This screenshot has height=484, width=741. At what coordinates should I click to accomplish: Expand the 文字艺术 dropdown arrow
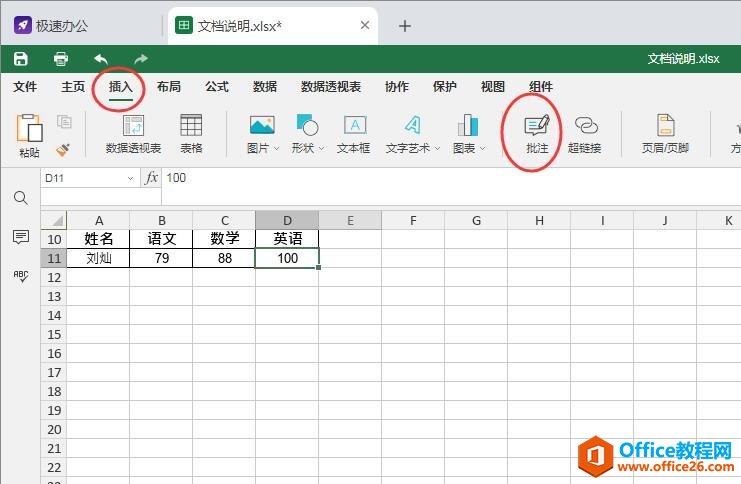[x=438, y=148]
